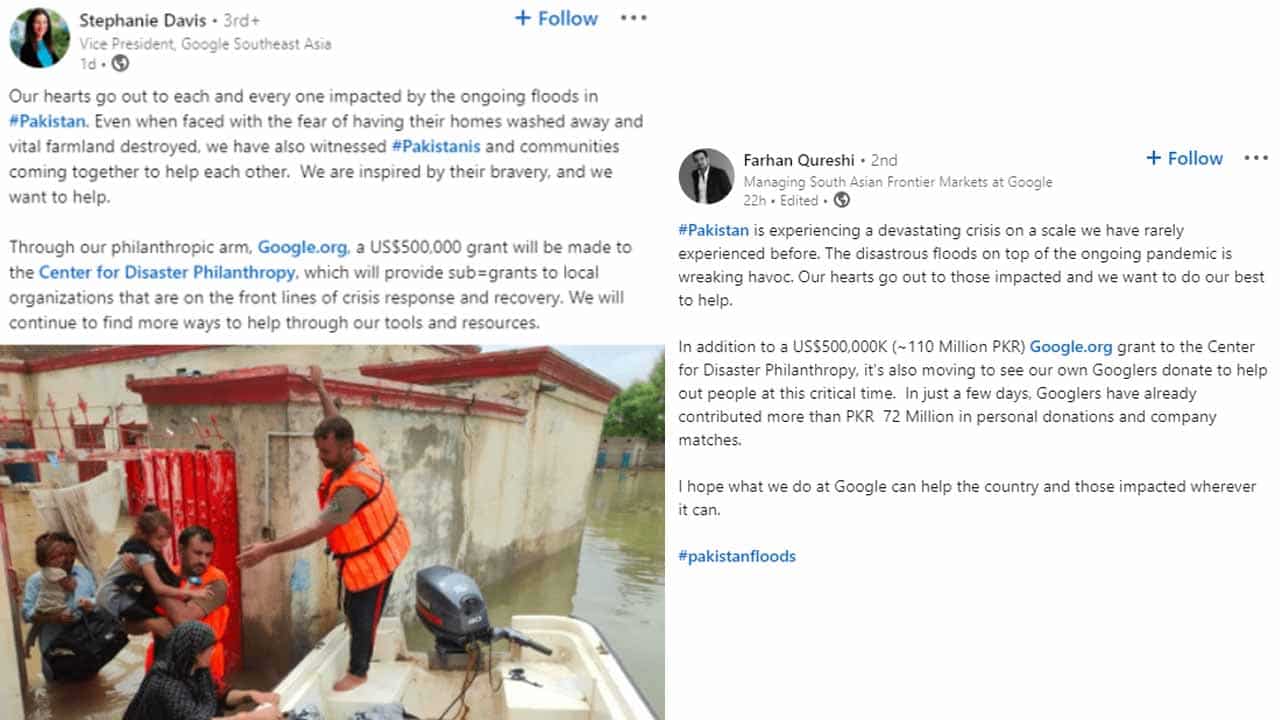1280x720 pixels.
Task: Click globe visibility icon on Stephanie's post
Action: click(120, 64)
